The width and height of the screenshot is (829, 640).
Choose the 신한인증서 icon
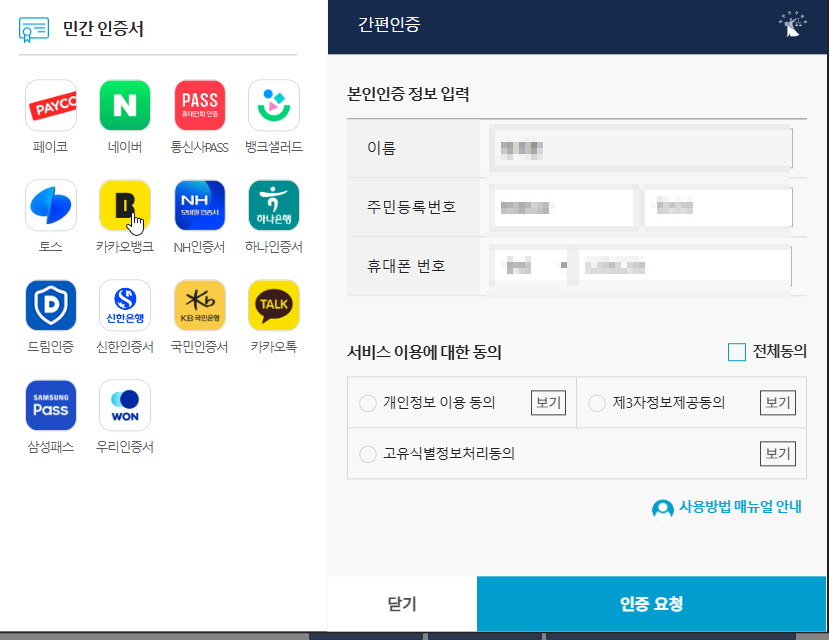point(125,305)
